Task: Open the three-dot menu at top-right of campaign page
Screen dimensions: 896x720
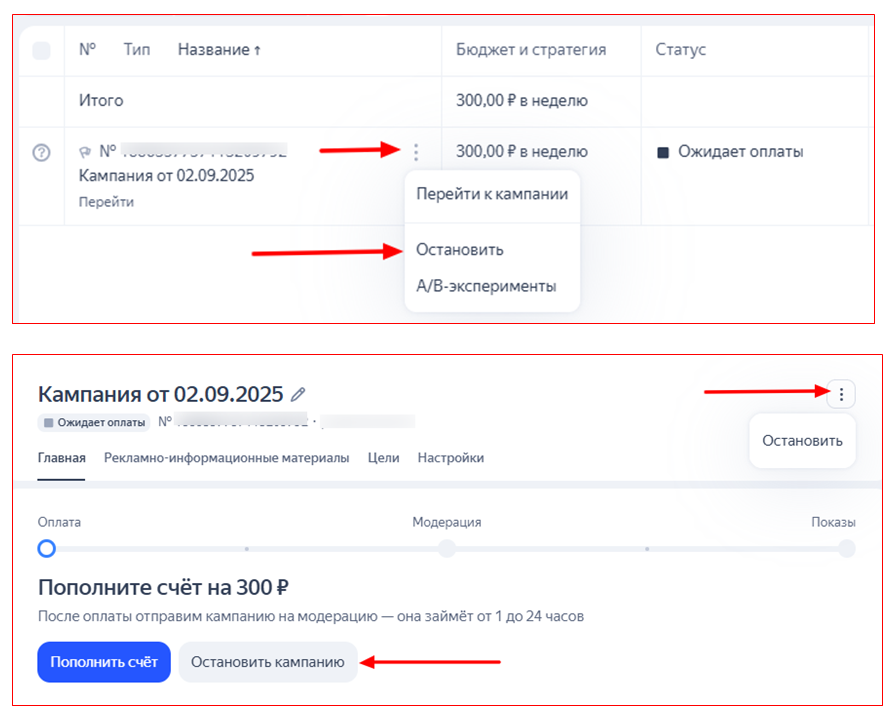Action: 841,395
